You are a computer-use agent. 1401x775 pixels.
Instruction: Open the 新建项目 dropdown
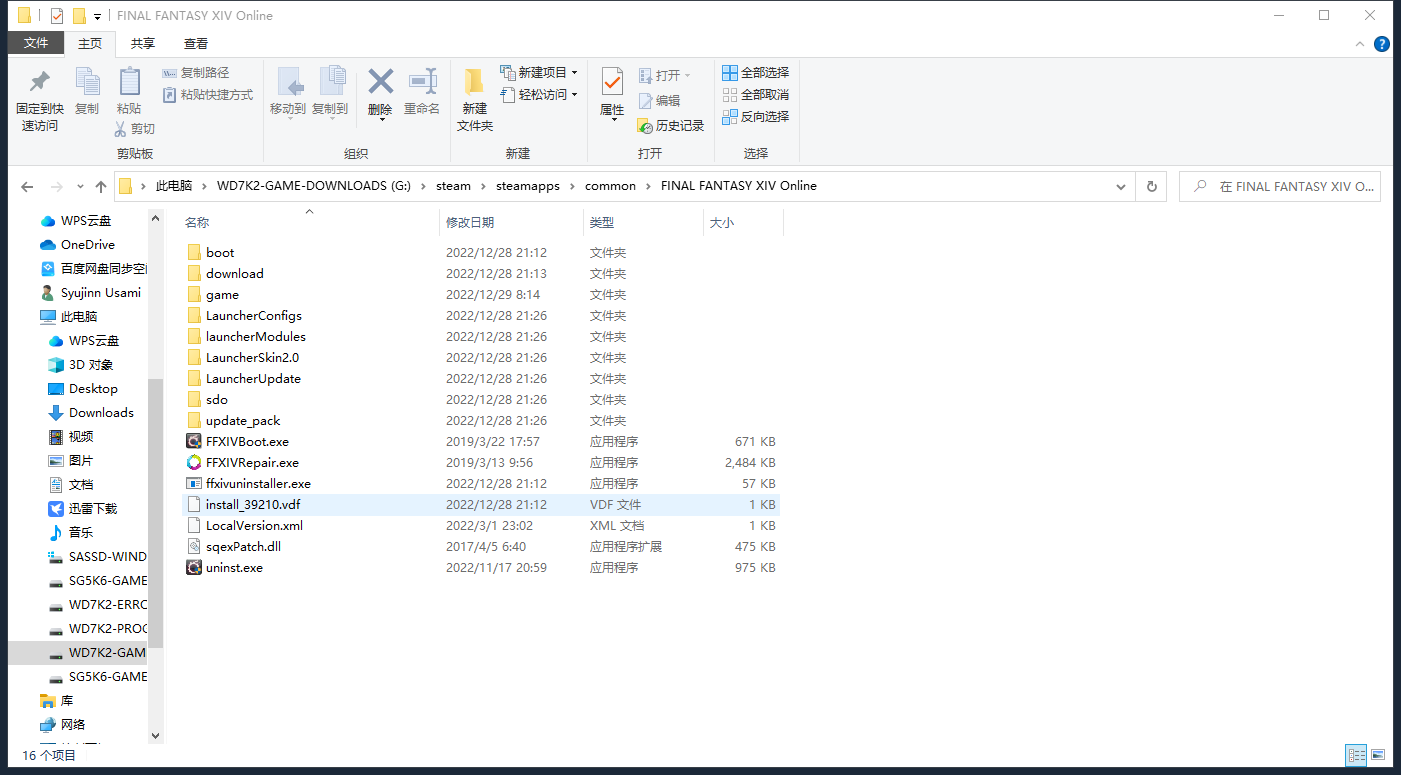539,72
